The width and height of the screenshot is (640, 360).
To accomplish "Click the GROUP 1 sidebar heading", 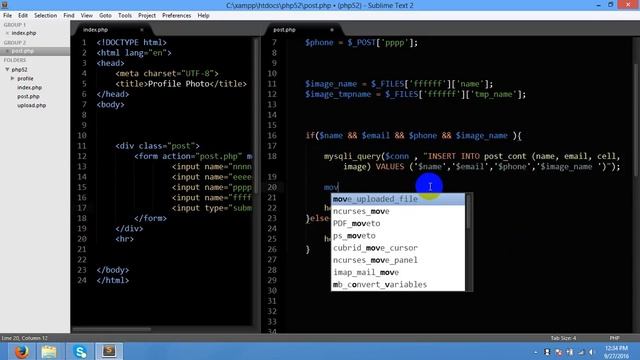I will (x=15, y=24).
